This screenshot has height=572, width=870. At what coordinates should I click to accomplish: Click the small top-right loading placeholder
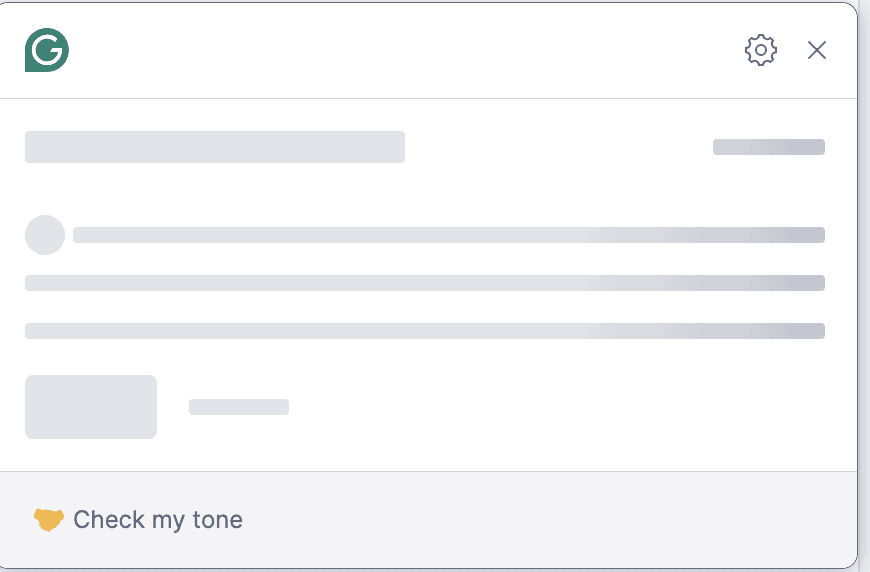(x=768, y=147)
